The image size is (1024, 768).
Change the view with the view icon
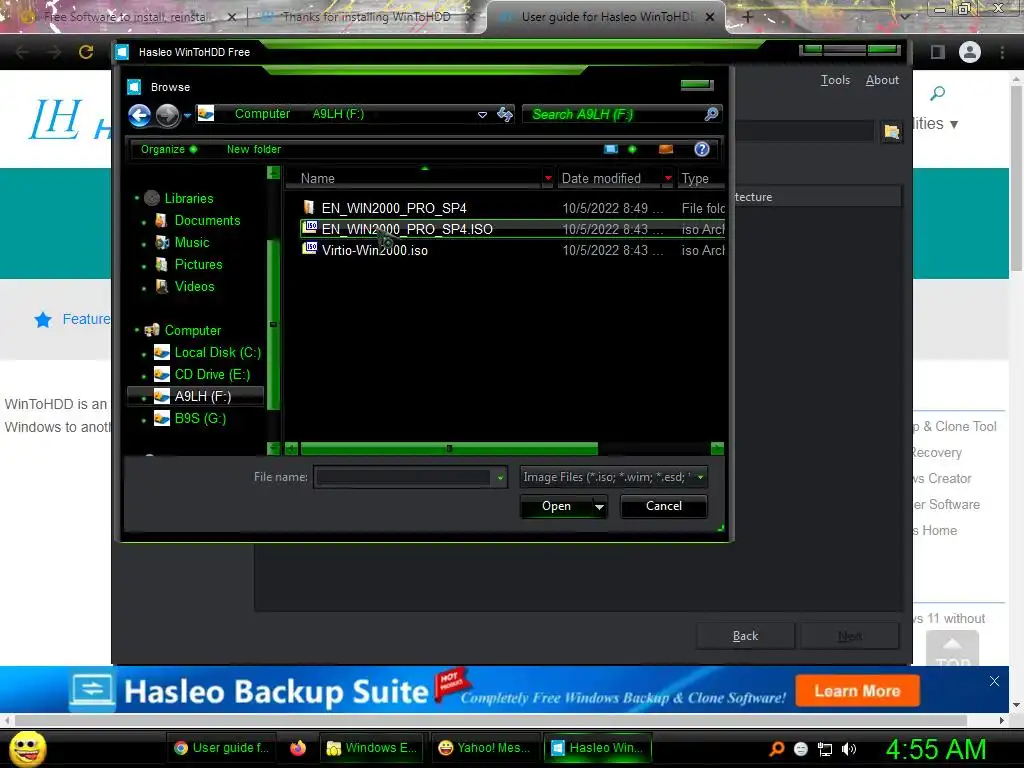click(611, 149)
